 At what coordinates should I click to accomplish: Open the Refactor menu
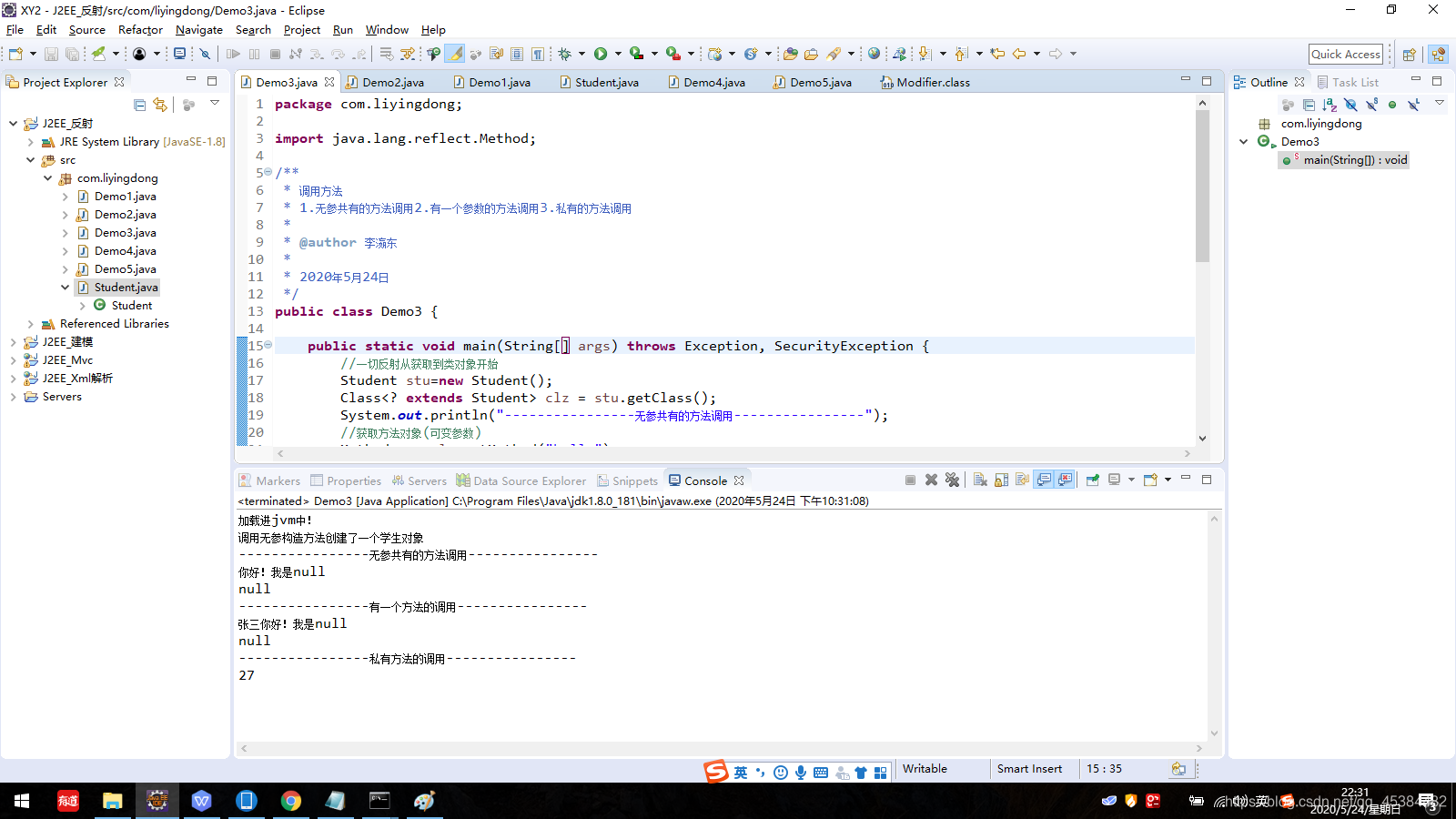(140, 29)
